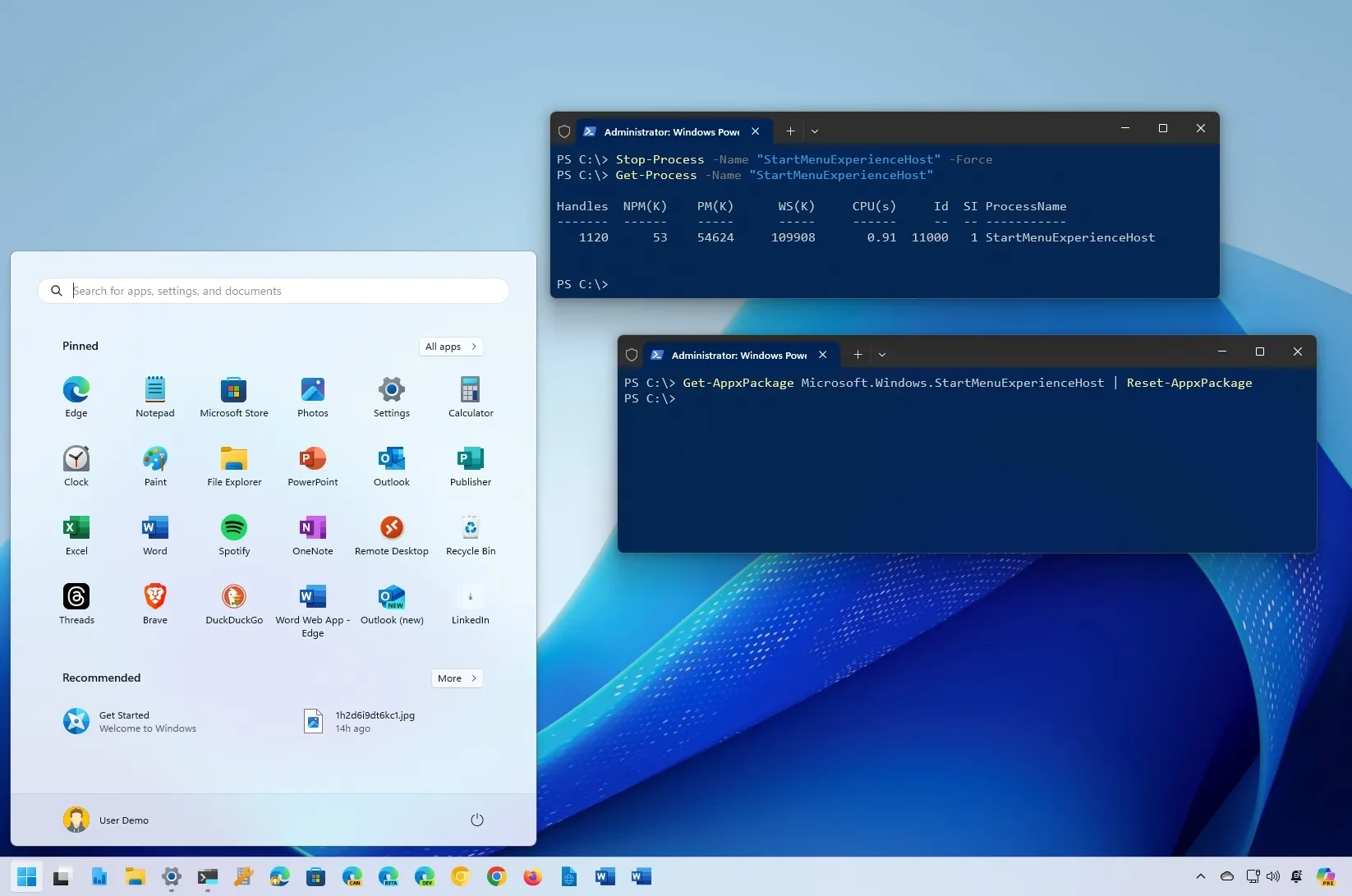This screenshot has width=1352, height=896.
Task: Open Task View on the taskbar
Action: (62, 877)
